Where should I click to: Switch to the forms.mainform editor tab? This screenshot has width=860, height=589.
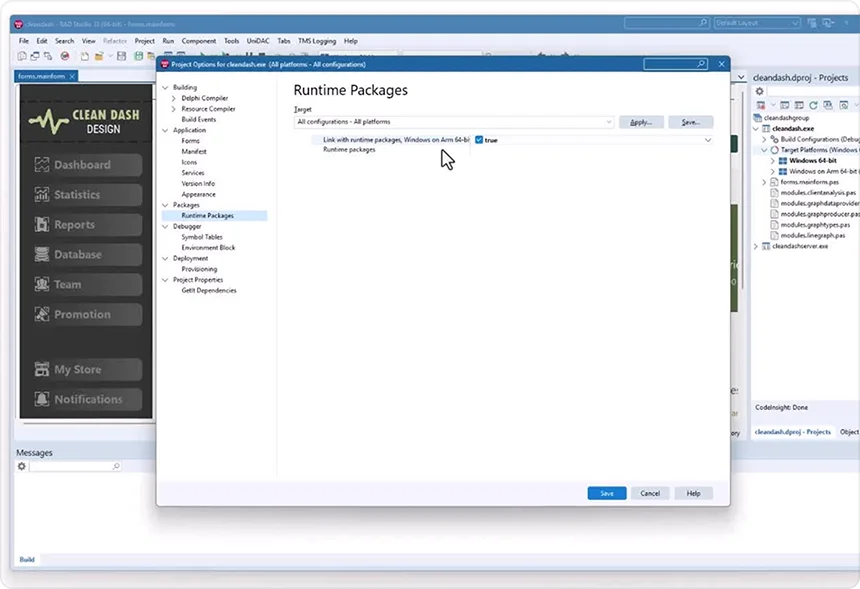(41, 76)
